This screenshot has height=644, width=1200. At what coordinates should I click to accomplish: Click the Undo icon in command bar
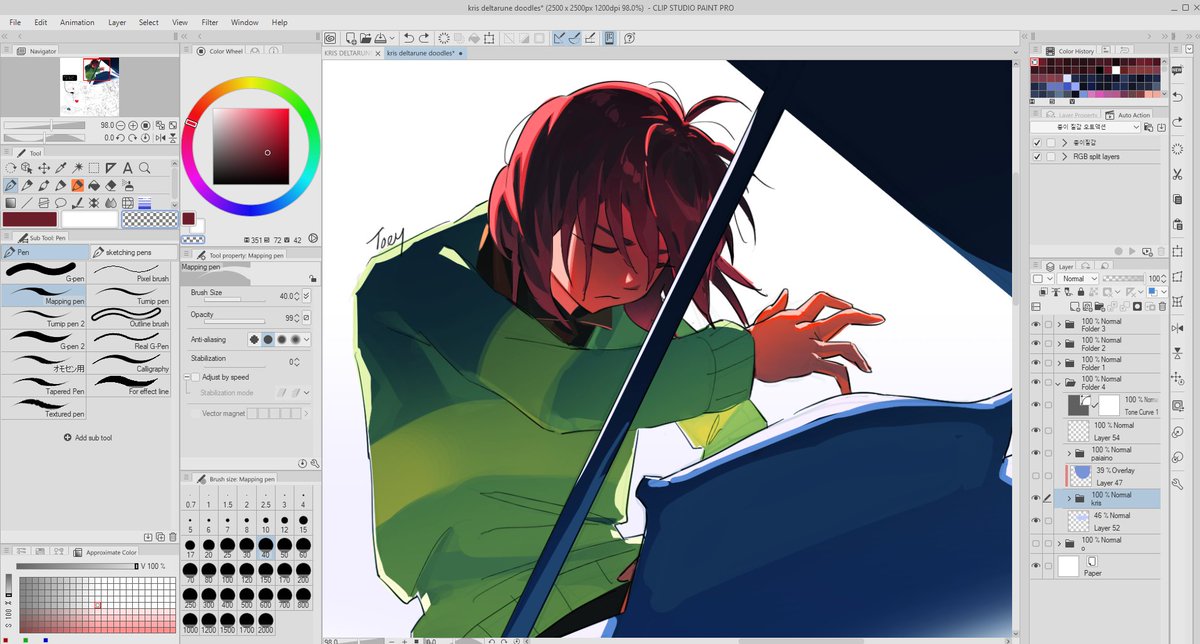click(409, 38)
